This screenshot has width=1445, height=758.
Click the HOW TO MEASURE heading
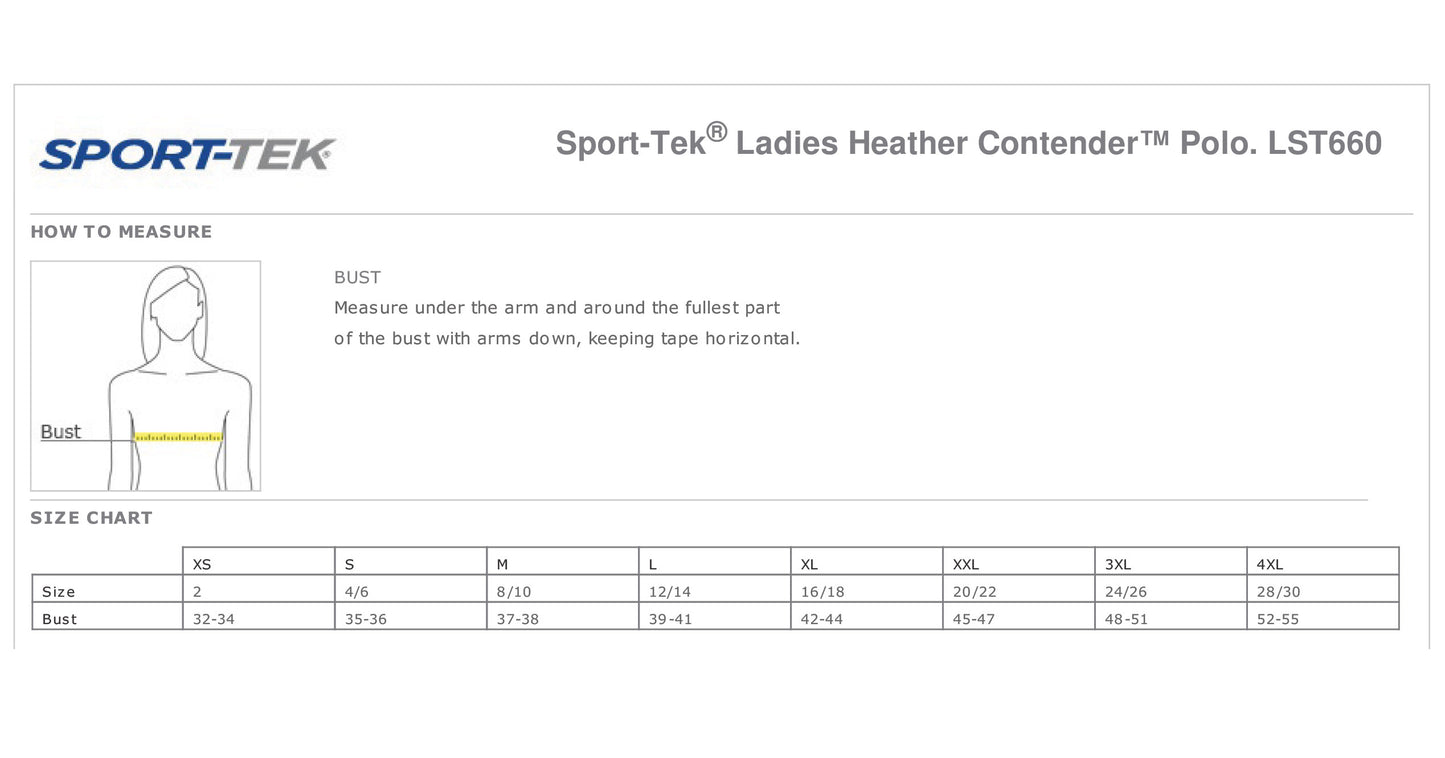point(121,232)
